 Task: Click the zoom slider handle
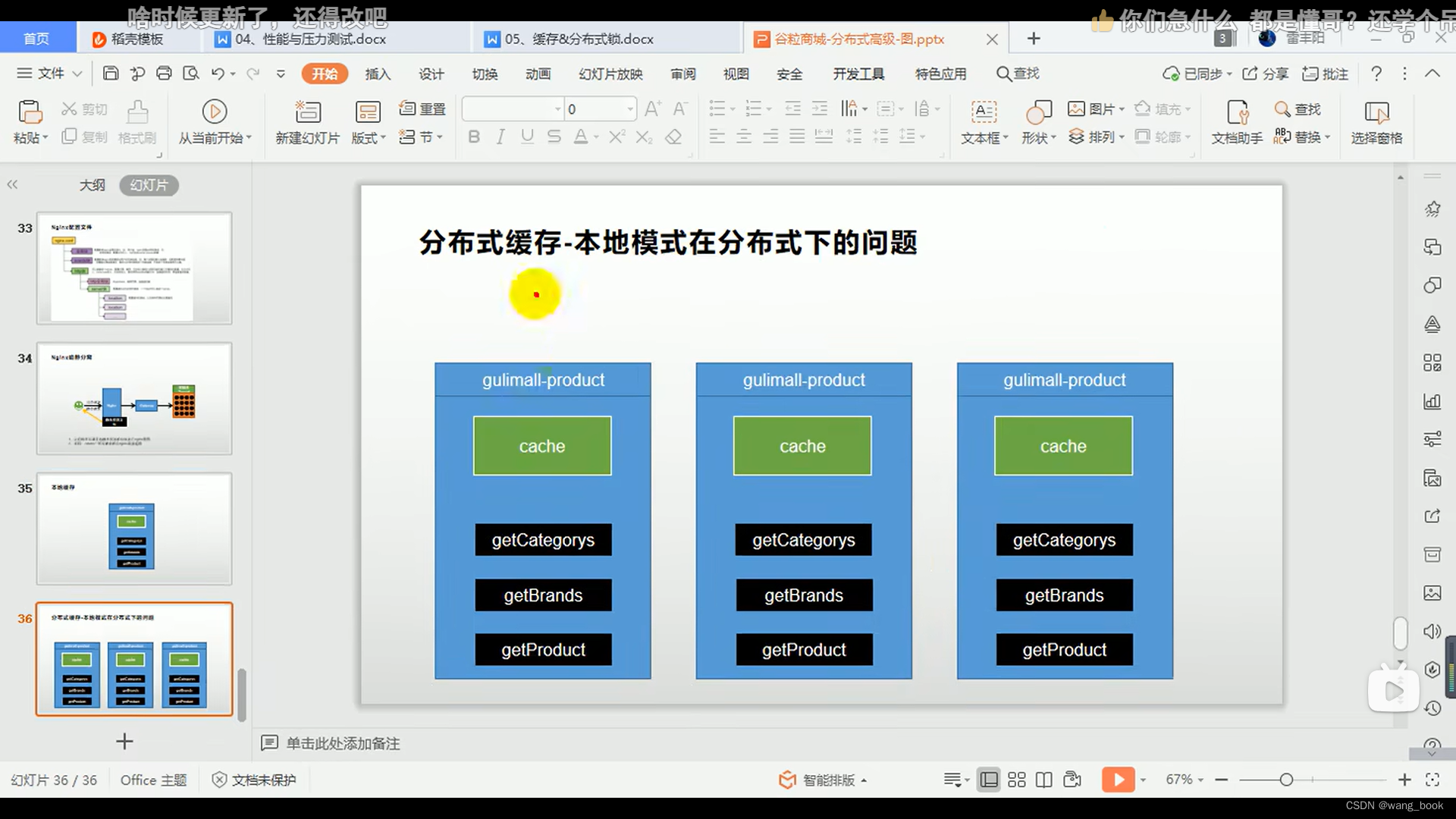click(x=1286, y=780)
